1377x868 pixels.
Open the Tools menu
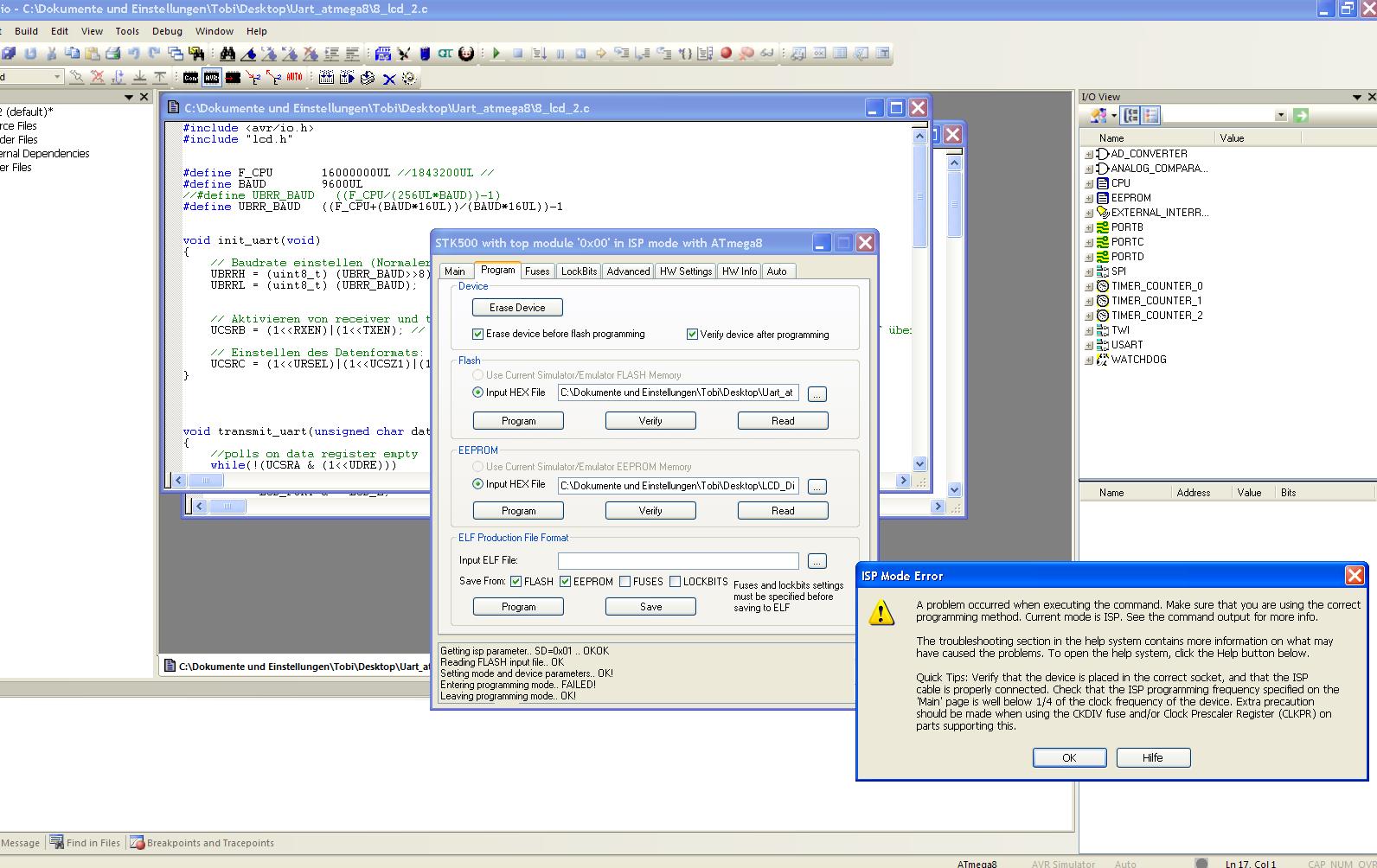point(127,31)
